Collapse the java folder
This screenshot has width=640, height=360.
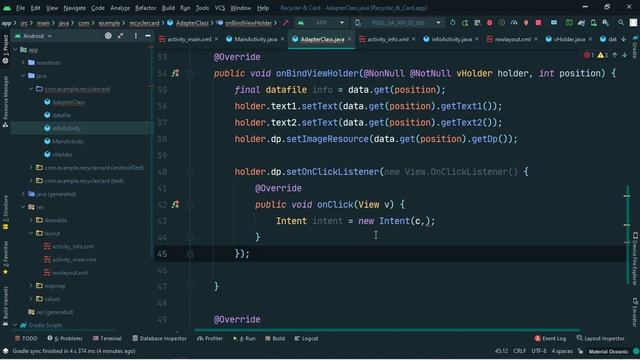coord(23,76)
